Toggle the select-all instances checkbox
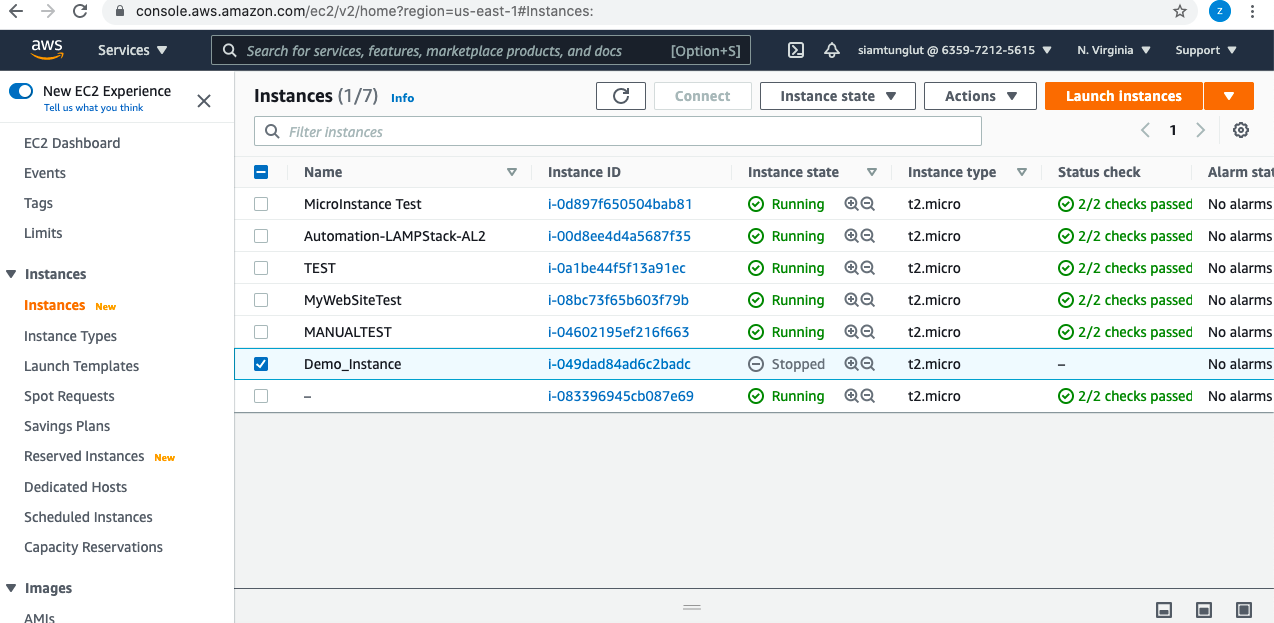Screen dimensions: 1274x623 click(261, 172)
